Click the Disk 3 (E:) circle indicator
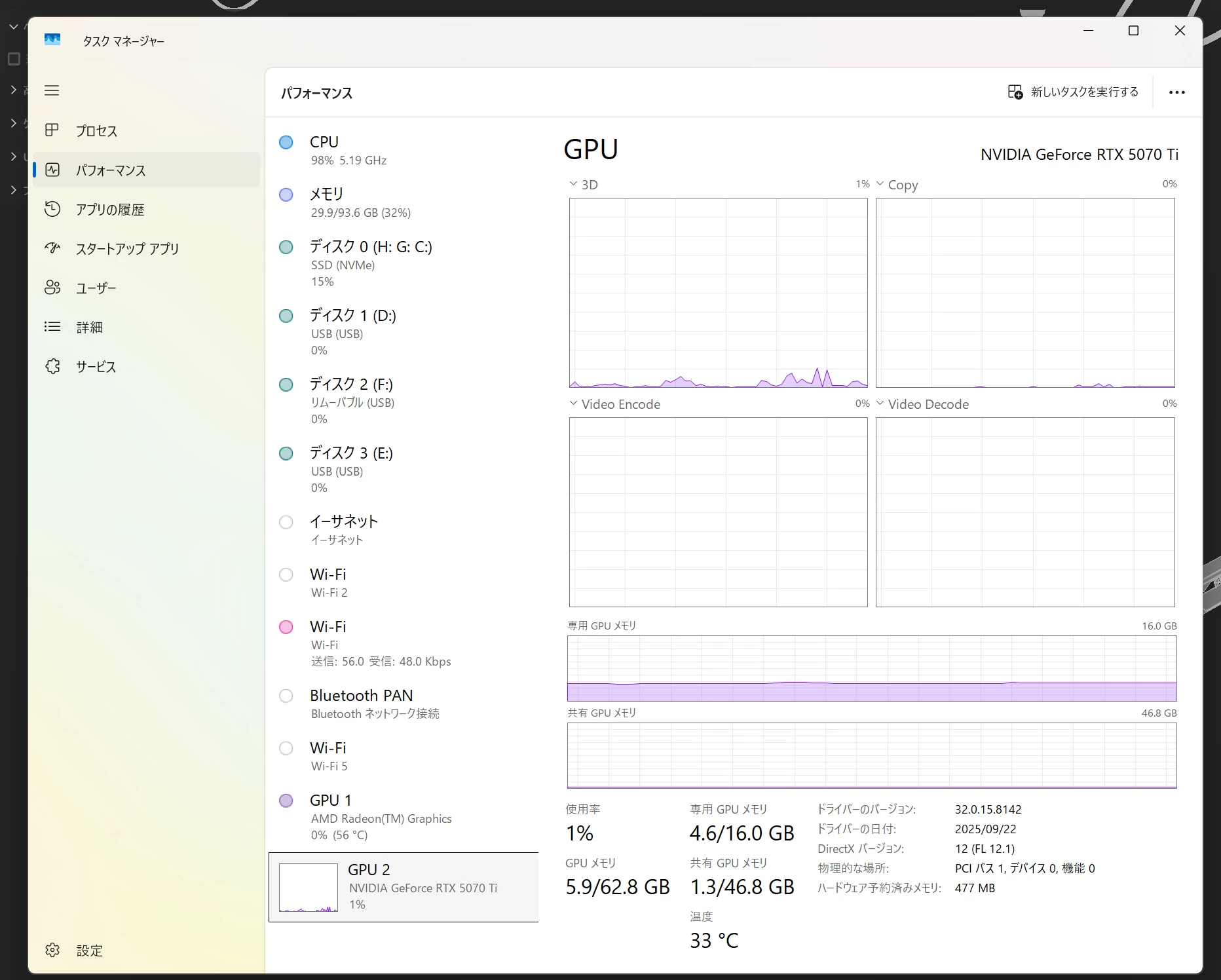This screenshot has height=980, width=1221. click(286, 453)
